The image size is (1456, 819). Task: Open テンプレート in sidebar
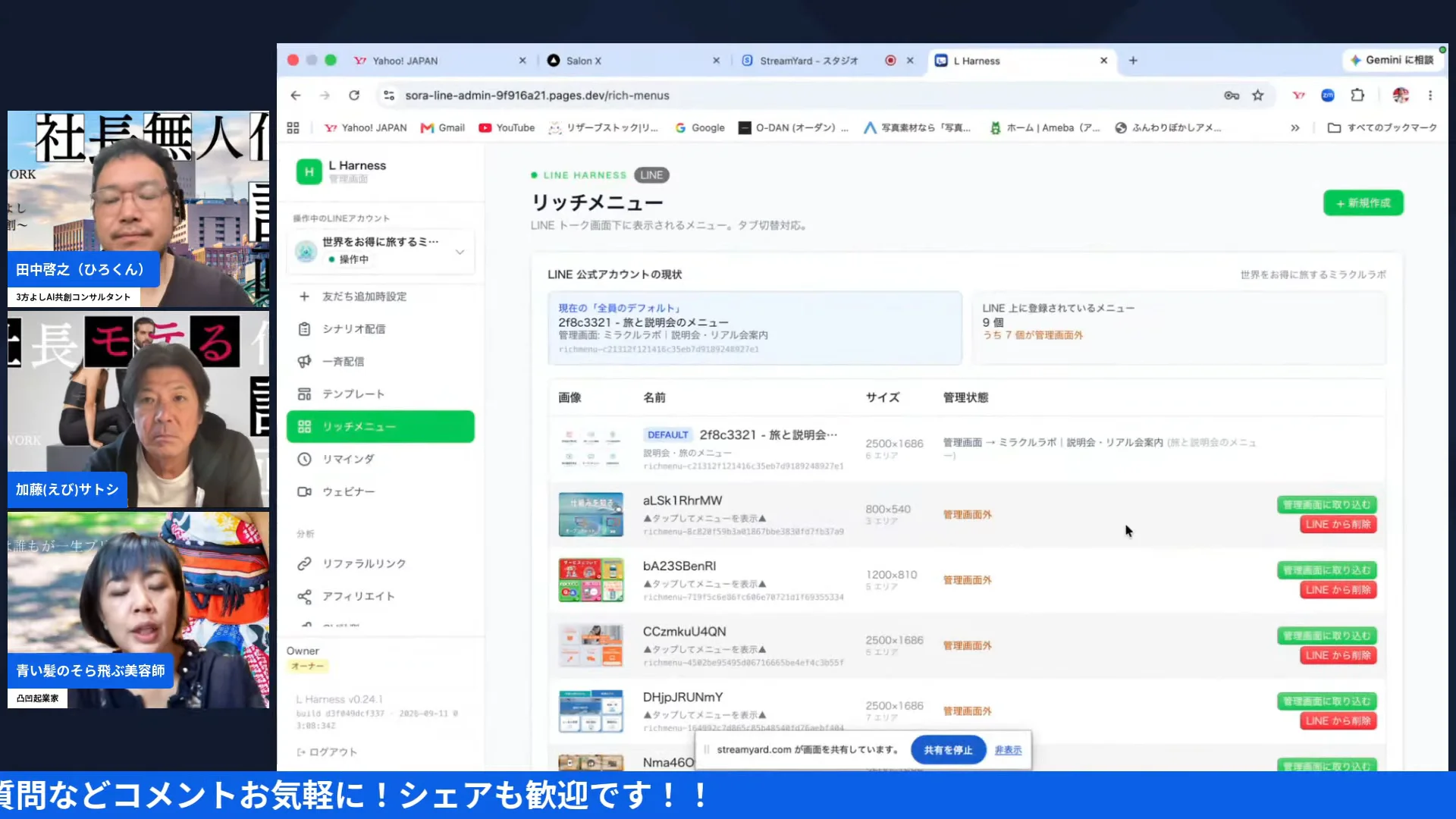(381, 394)
